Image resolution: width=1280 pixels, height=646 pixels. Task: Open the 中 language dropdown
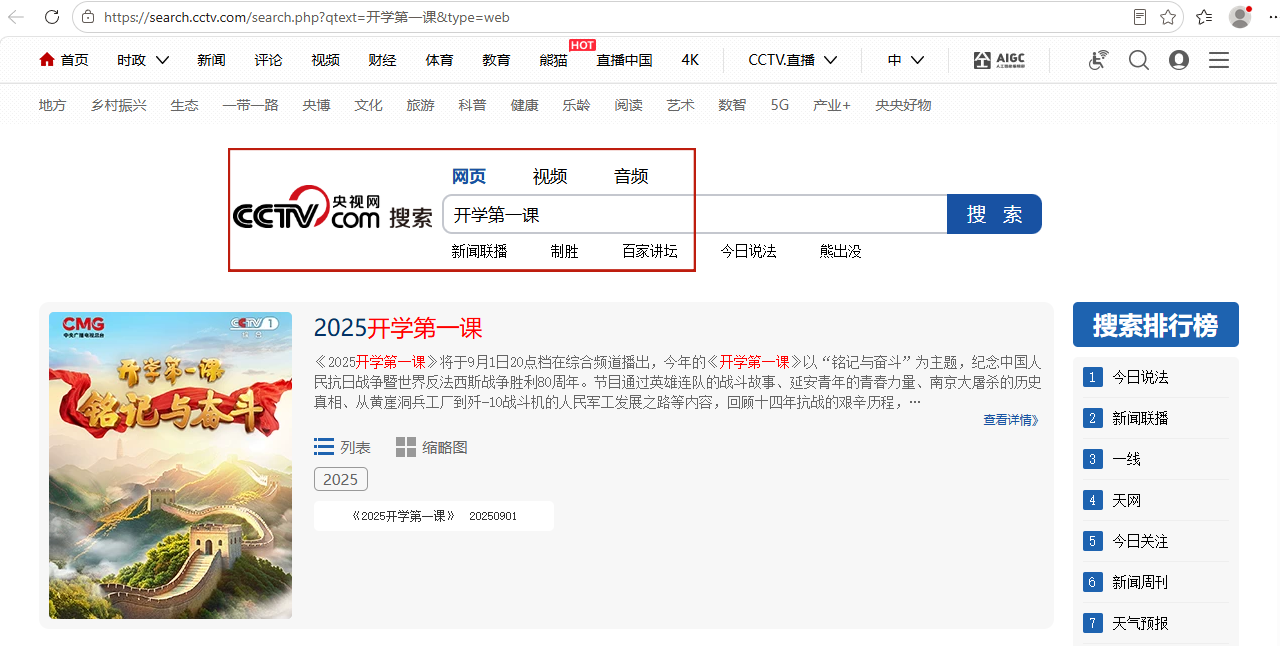[x=906, y=60]
